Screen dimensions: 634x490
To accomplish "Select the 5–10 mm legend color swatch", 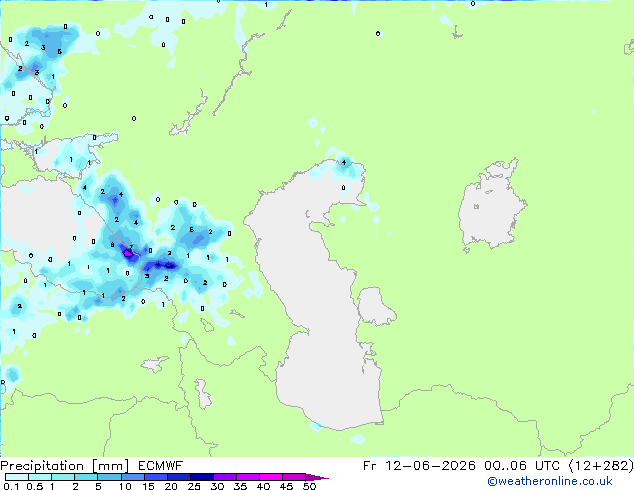I will pos(109,477).
